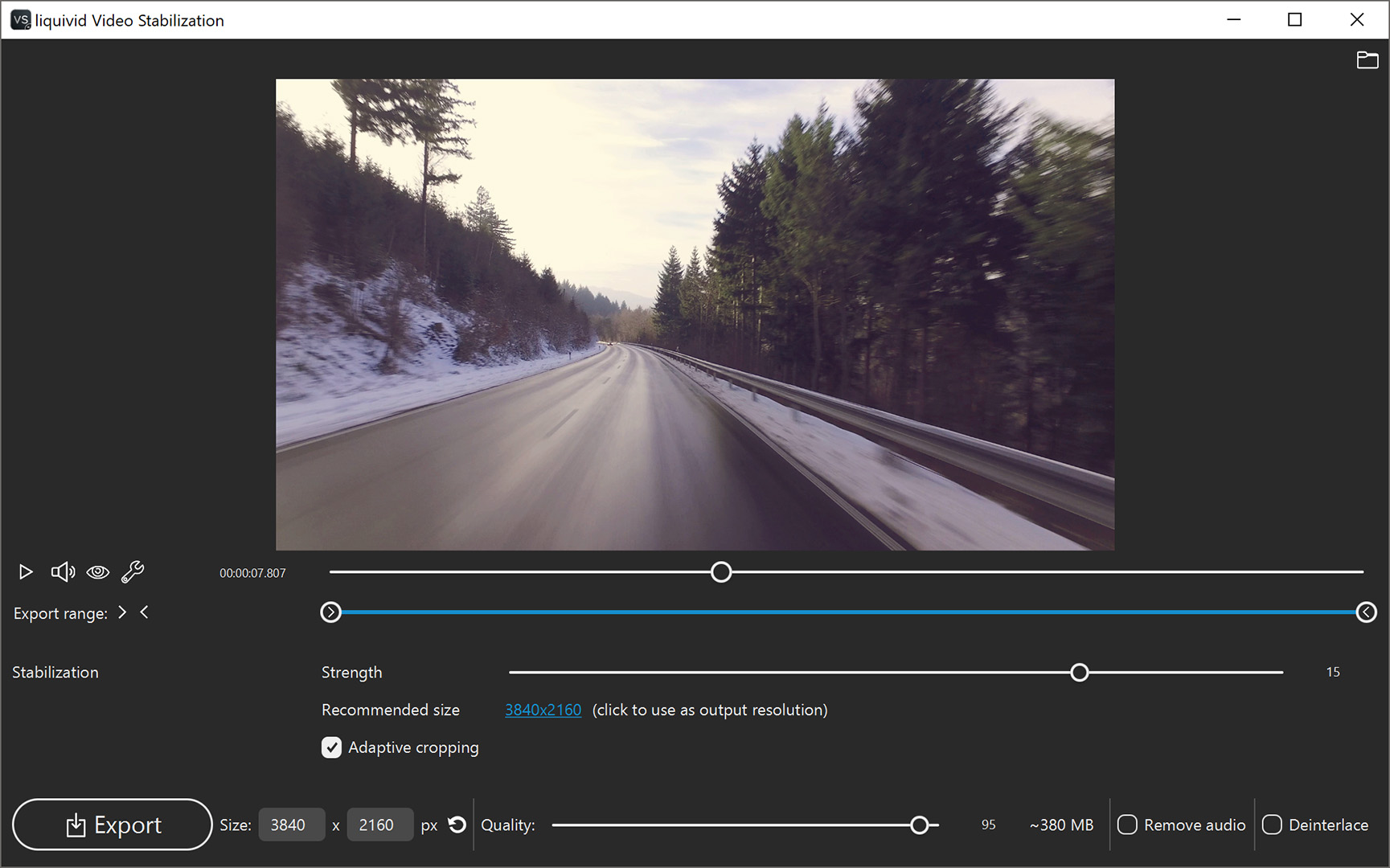Open a video file with the folder icon
Image resolution: width=1390 pixels, height=868 pixels.
pyautogui.click(x=1367, y=59)
